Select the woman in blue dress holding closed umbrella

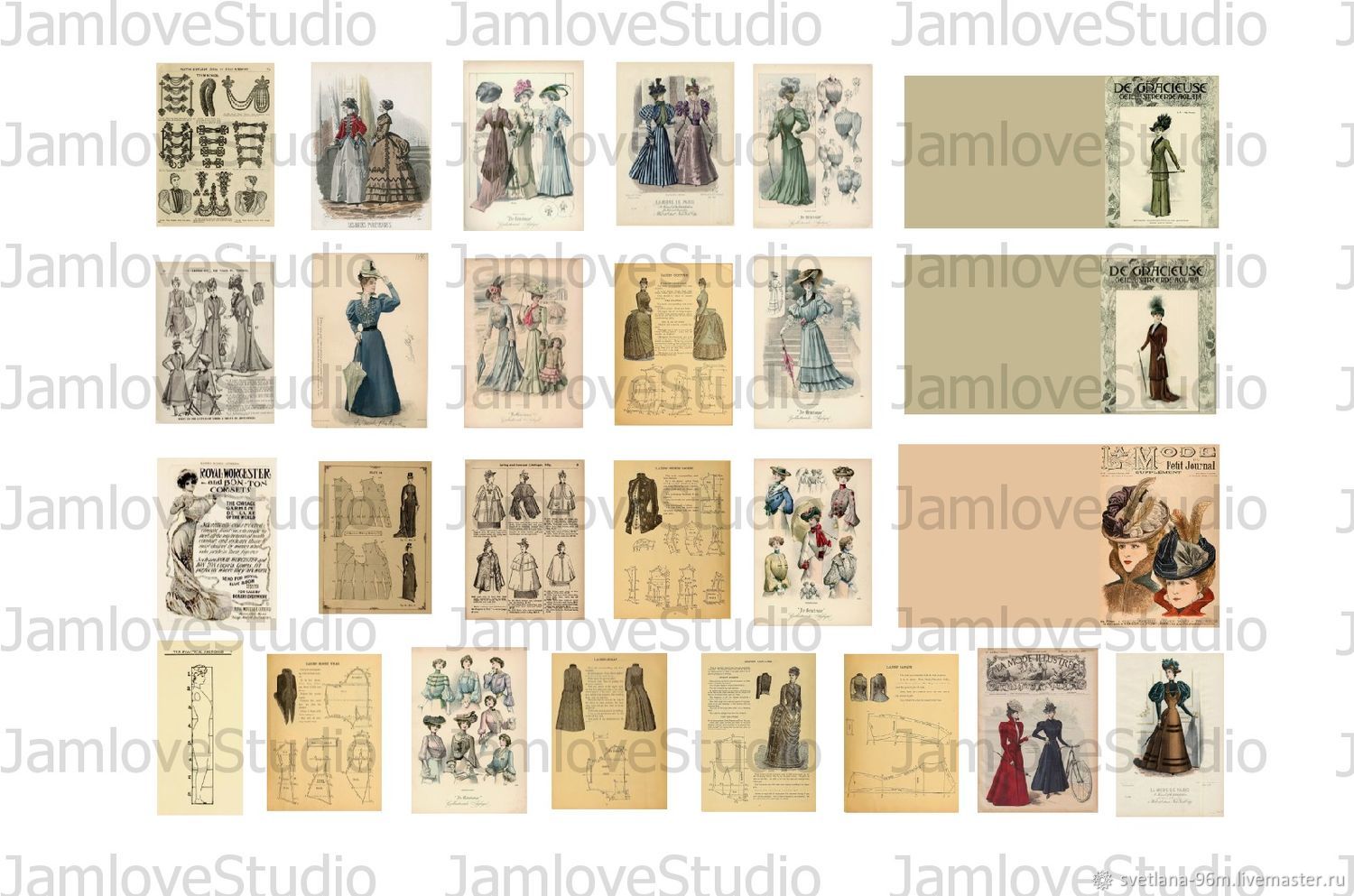(x=370, y=340)
